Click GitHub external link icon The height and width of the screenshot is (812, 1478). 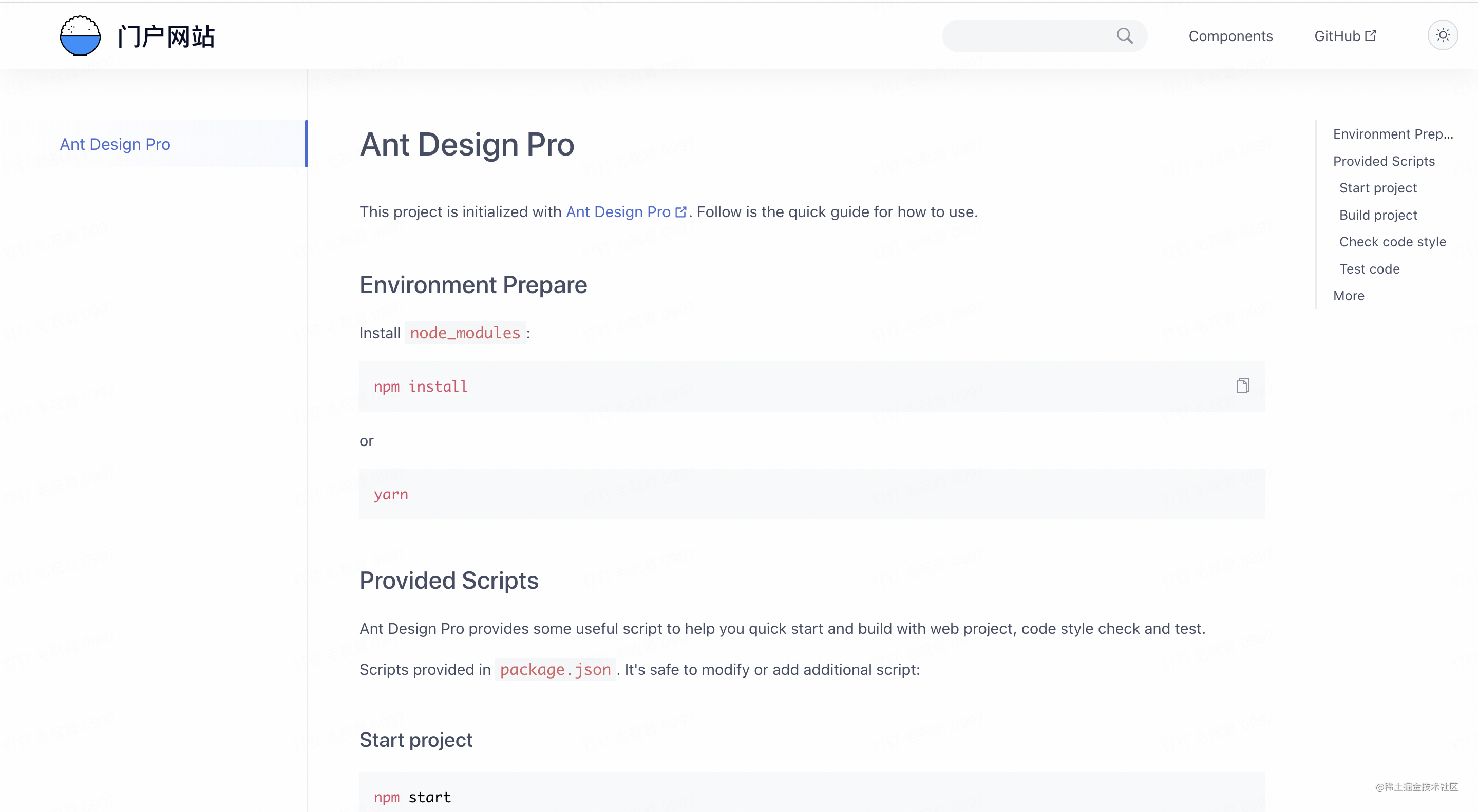click(x=1371, y=35)
